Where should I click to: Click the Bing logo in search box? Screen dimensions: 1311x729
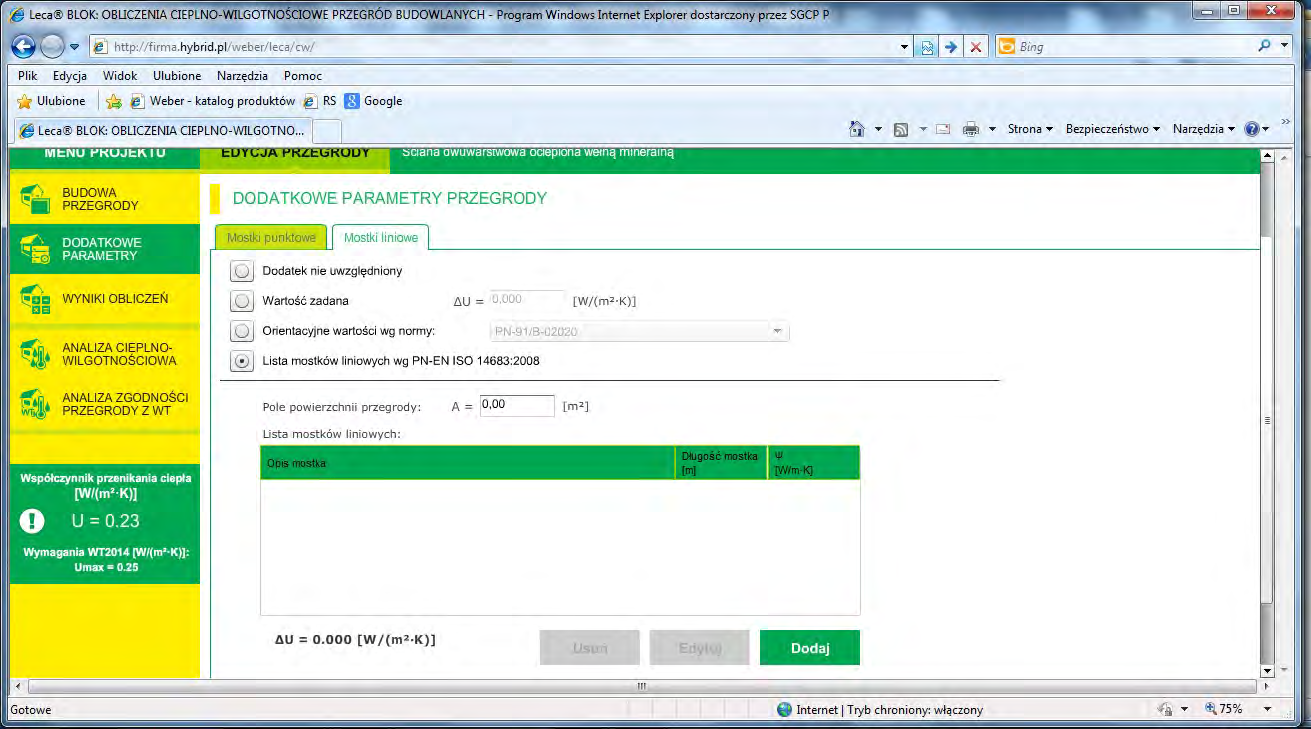coord(1007,46)
